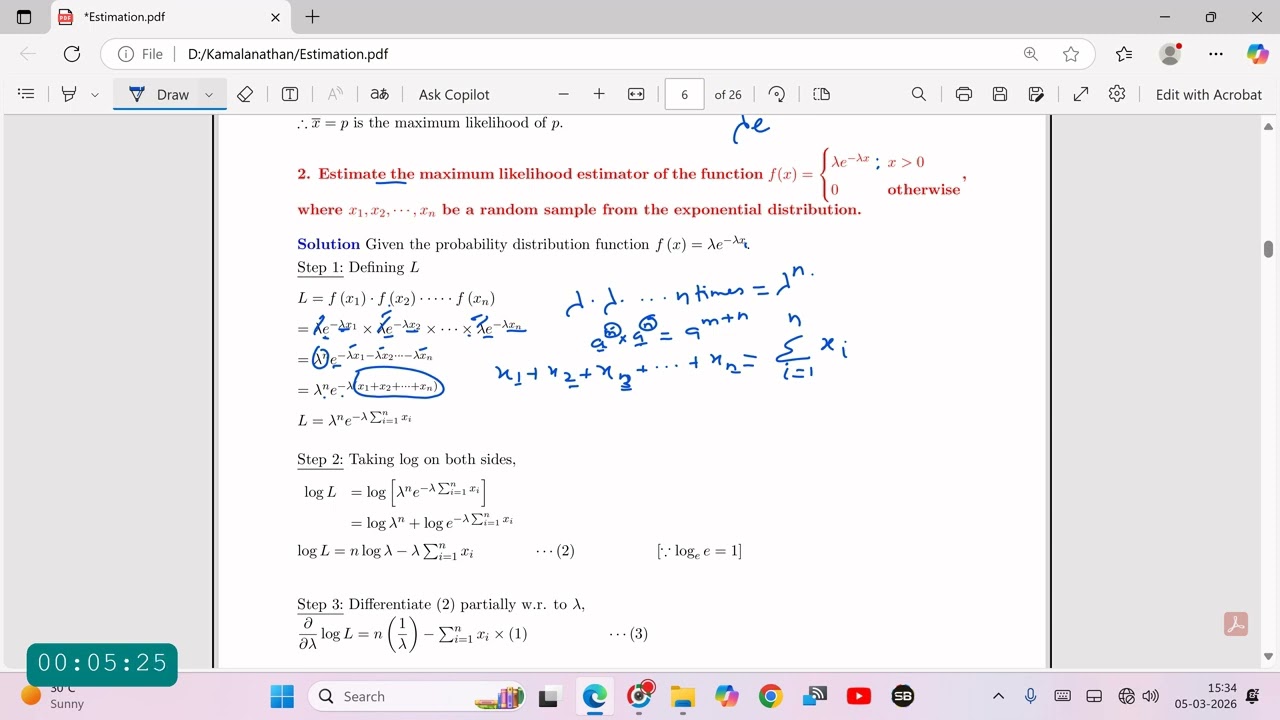
Task: Open the browser profile avatar
Action: 1170,54
